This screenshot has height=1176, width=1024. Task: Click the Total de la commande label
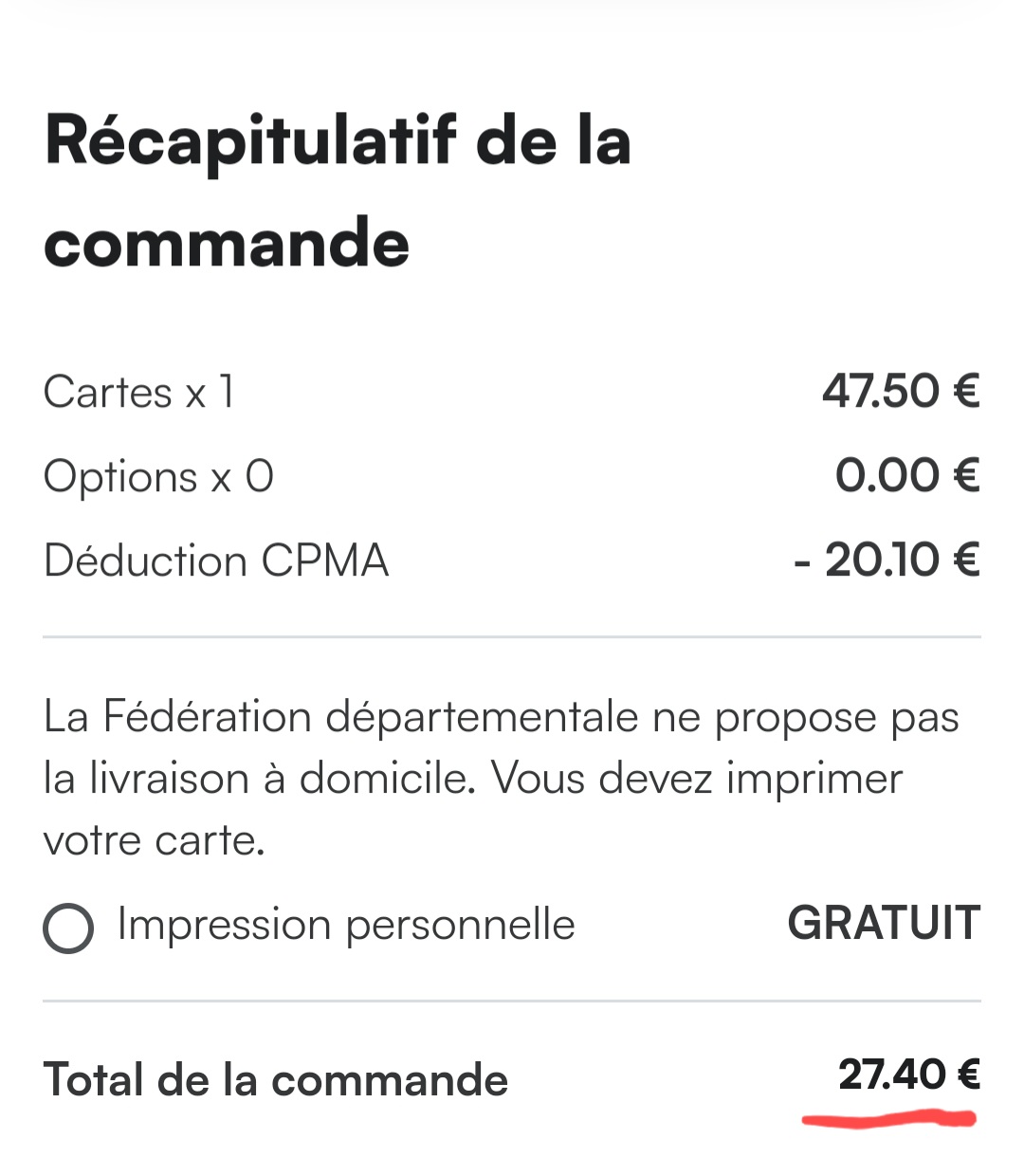pos(276,1079)
